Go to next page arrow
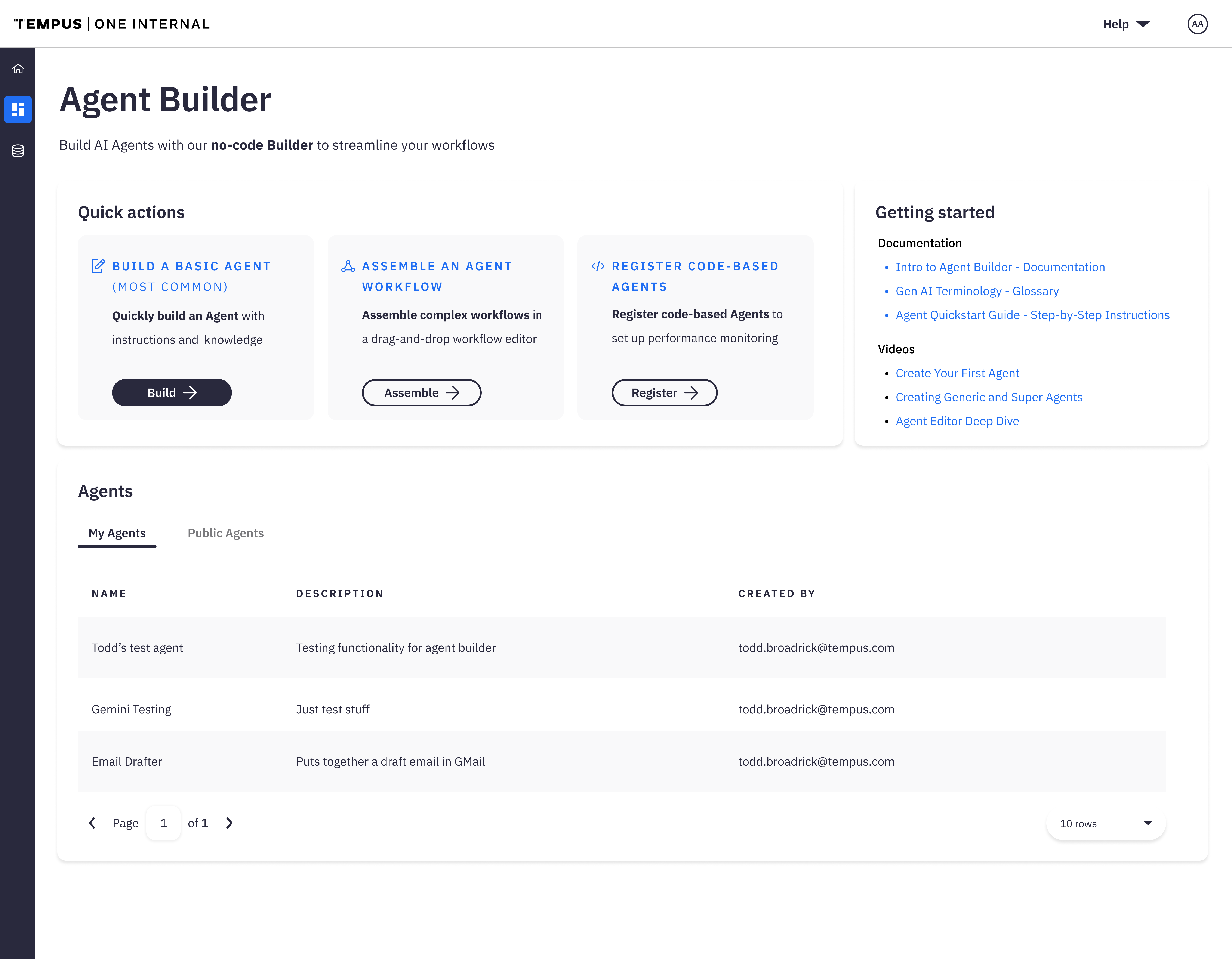The image size is (1232, 959). pyautogui.click(x=229, y=823)
